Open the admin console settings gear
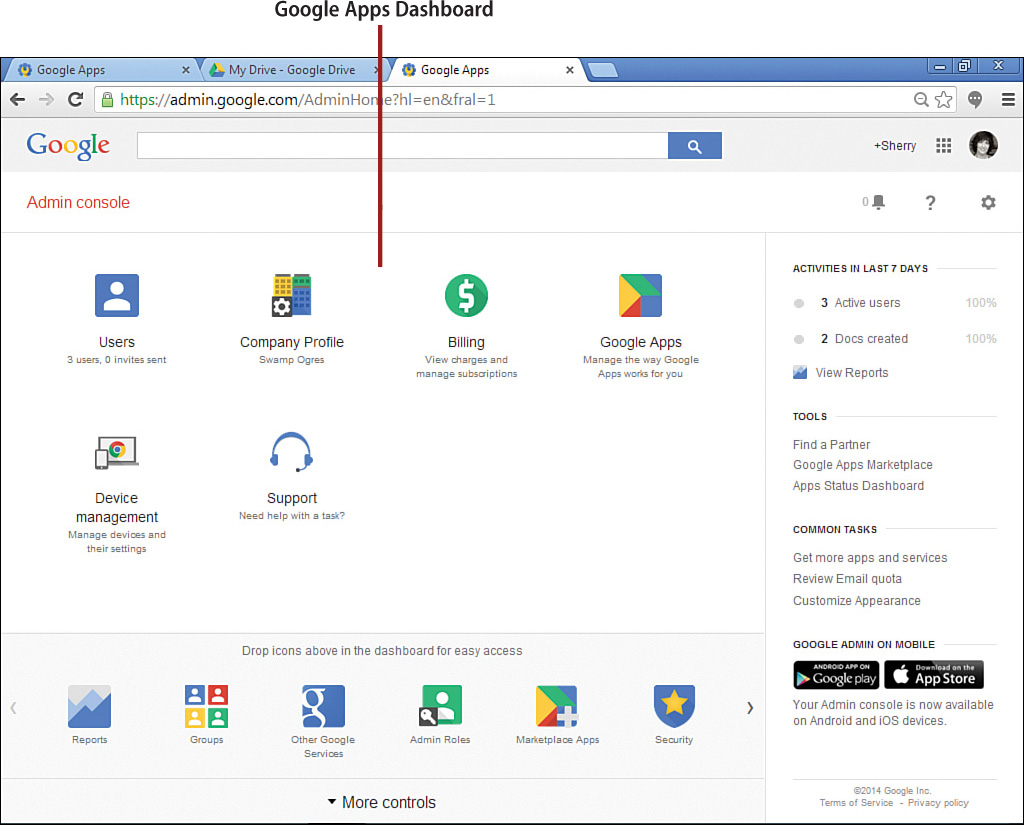Screen dimensions: 1024x825 pyautogui.click(x=988, y=202)
